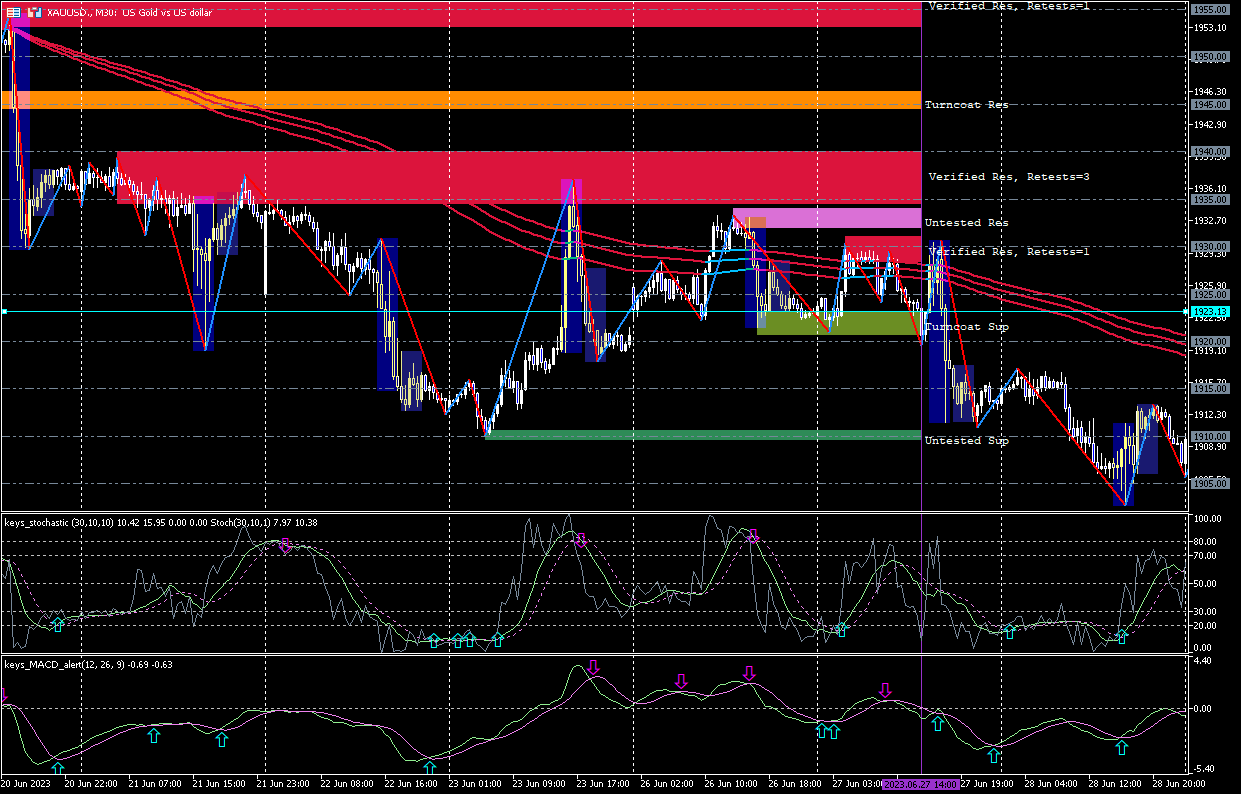Click the MACD scale value -5.40
The height and width of the screenshot is (794, 1241).
point(1205,768)
